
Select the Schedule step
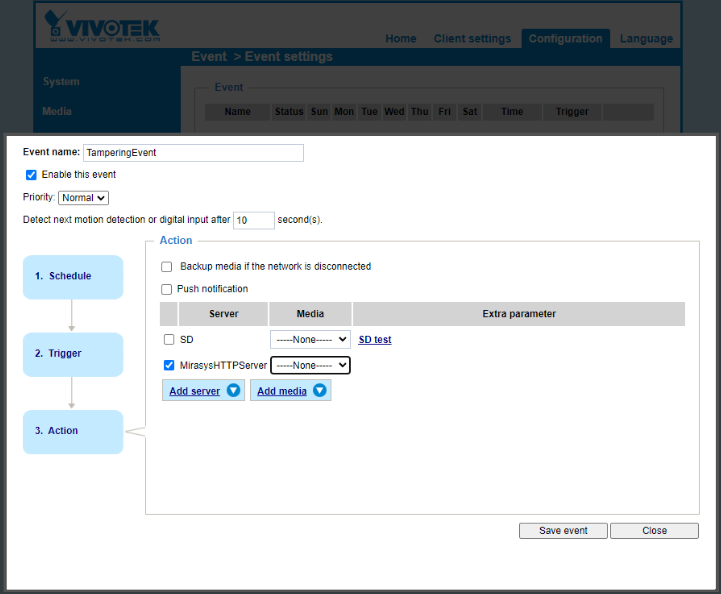pyautogui.click(x=72, y=277)
